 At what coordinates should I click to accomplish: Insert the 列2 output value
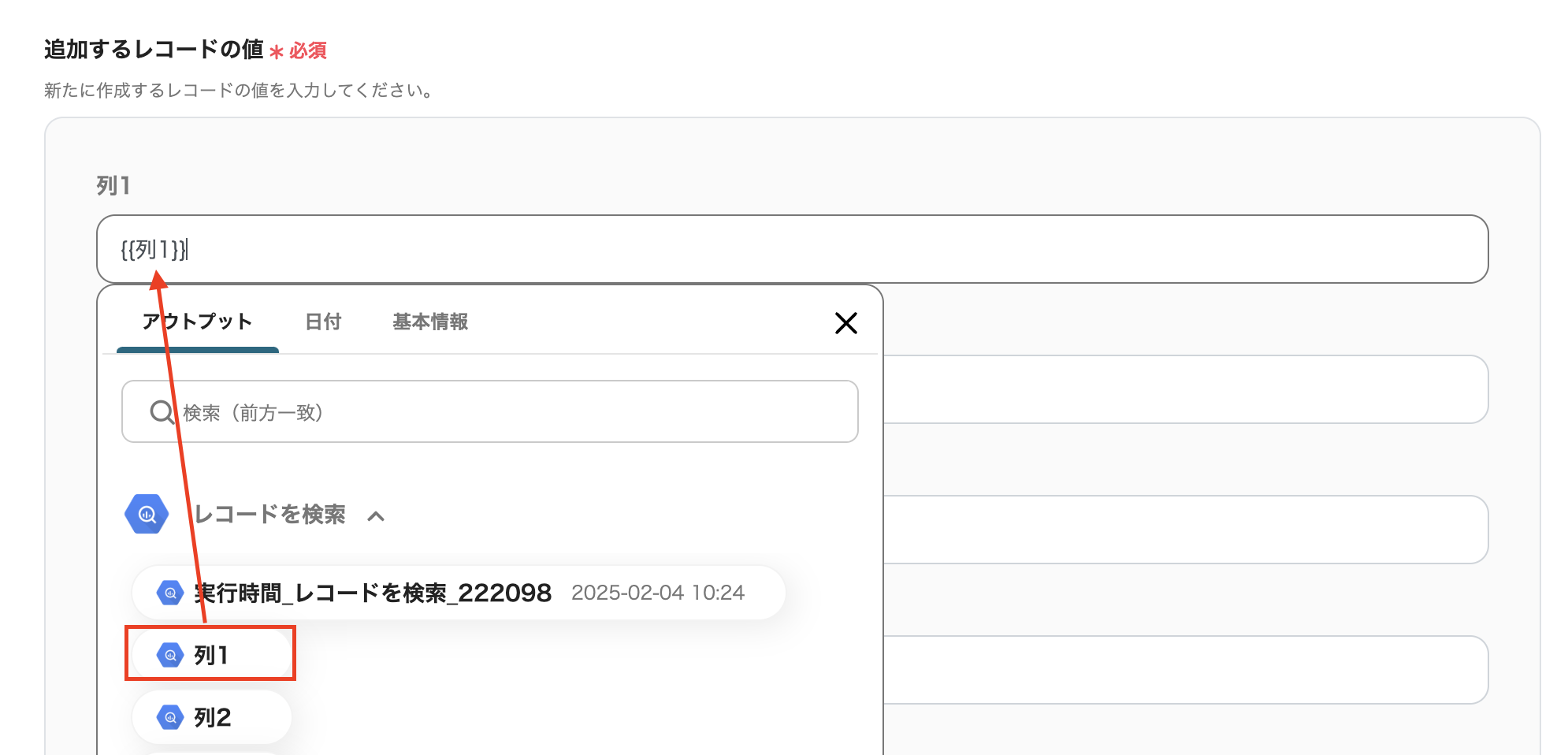pos(213,717)
